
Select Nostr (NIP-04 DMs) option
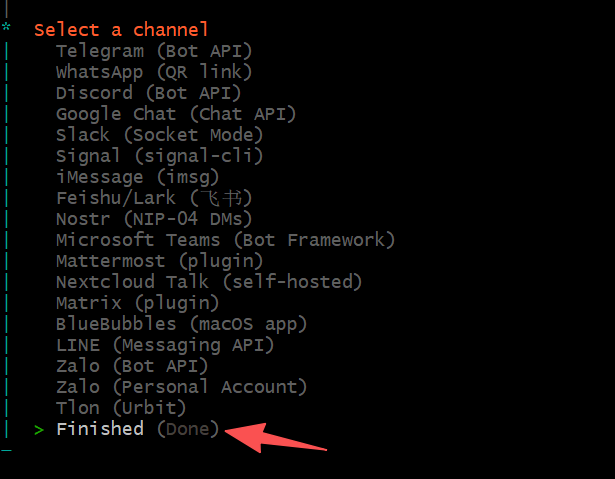pyautogui.click(x=154, y=219)
